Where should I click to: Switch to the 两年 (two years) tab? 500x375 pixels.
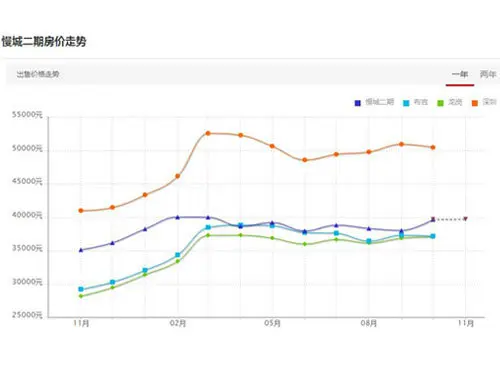488,74
